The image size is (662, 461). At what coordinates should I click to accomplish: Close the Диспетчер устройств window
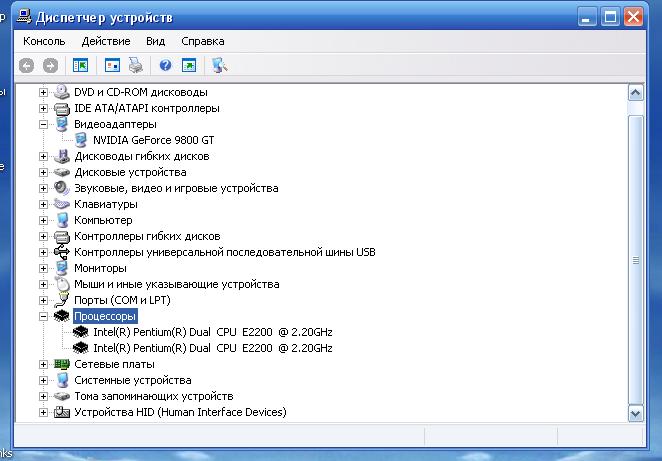point(634,17)
